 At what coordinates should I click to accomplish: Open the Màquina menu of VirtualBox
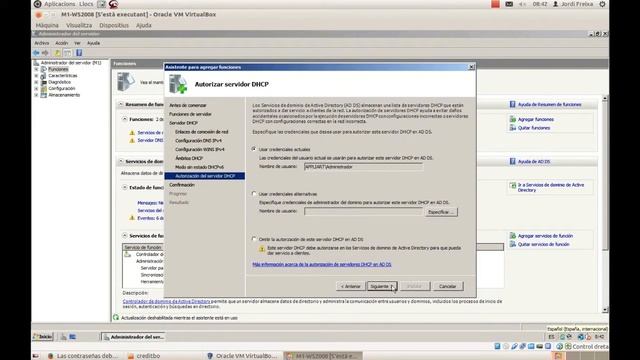47,25
